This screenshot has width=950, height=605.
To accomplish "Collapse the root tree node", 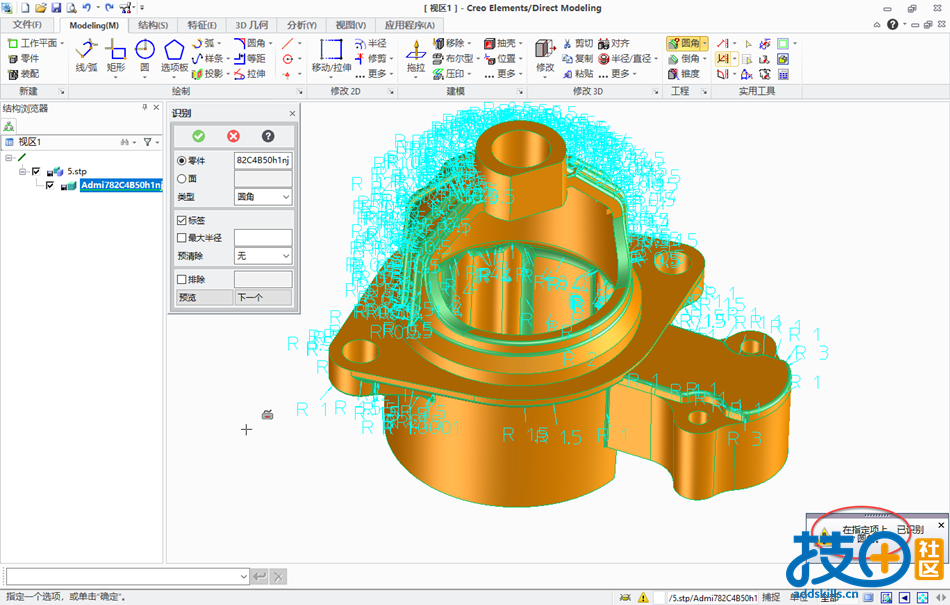I will point(8,157).
